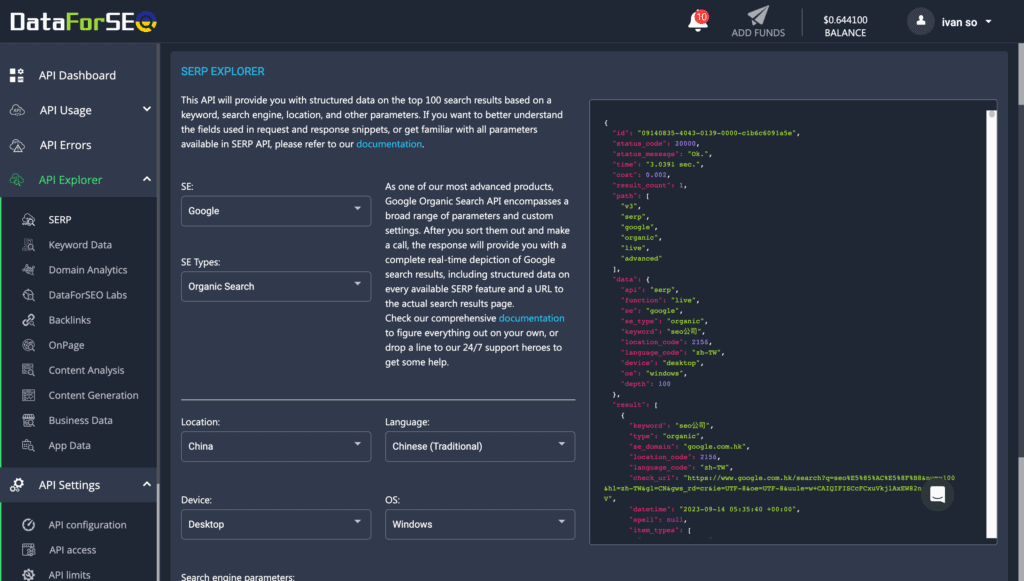Click the Add Funds paper plane icon
Screen dimensions: 1024x581
pyautogui.click(x=758, y=15)
